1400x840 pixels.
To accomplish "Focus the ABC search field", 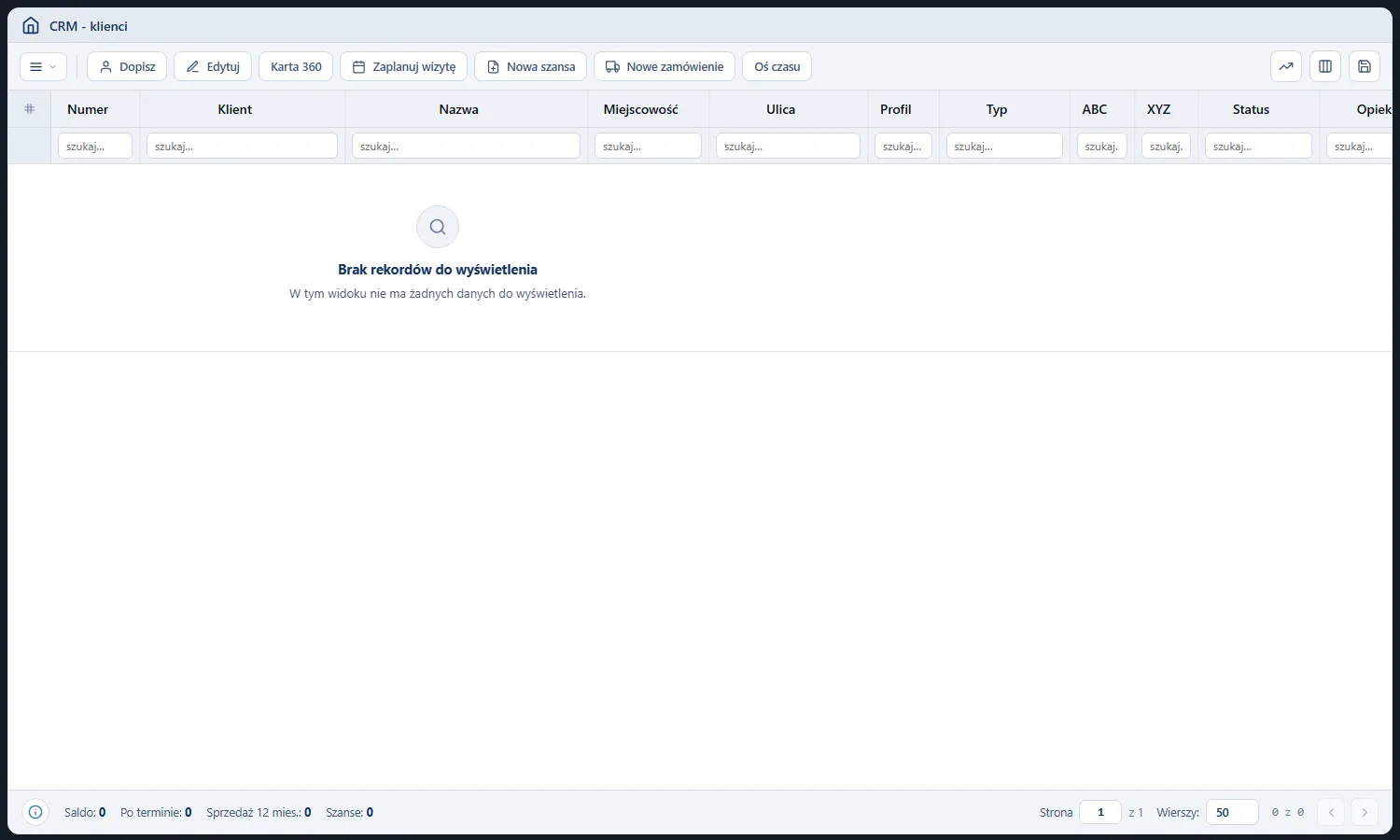I will 1102,146.
